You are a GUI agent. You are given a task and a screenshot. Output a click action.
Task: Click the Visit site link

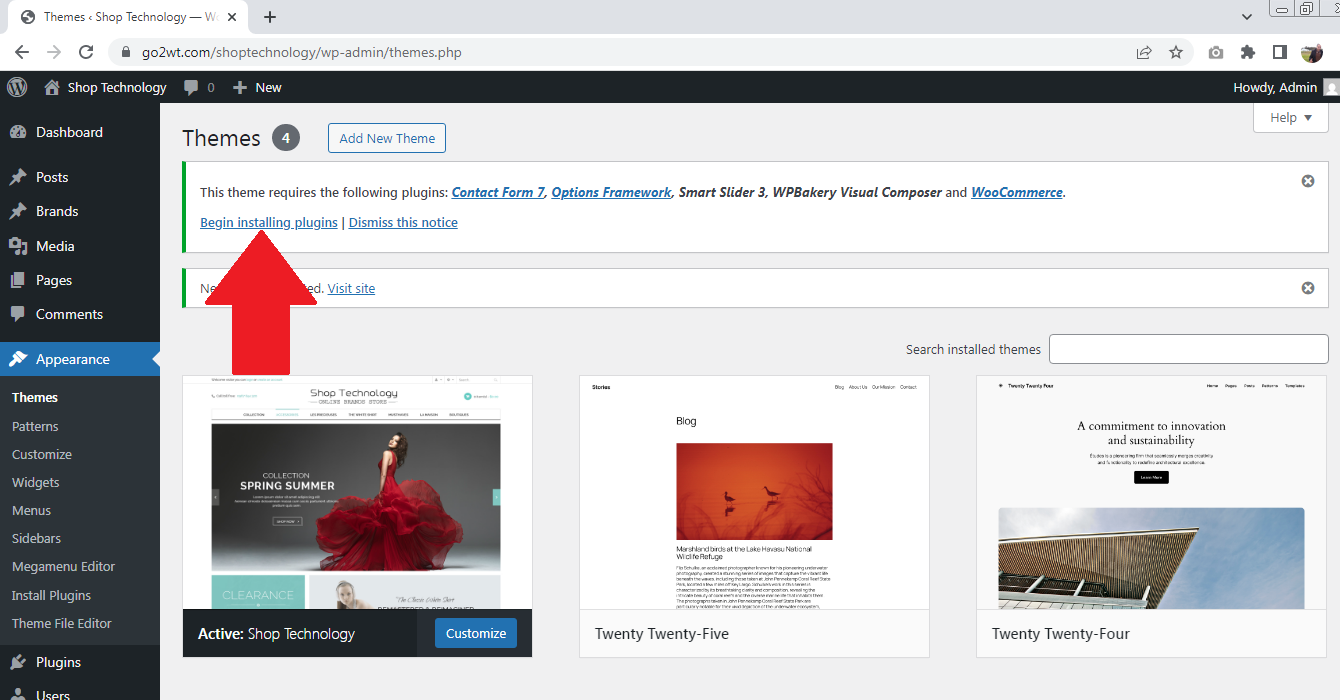coord(351,288)
